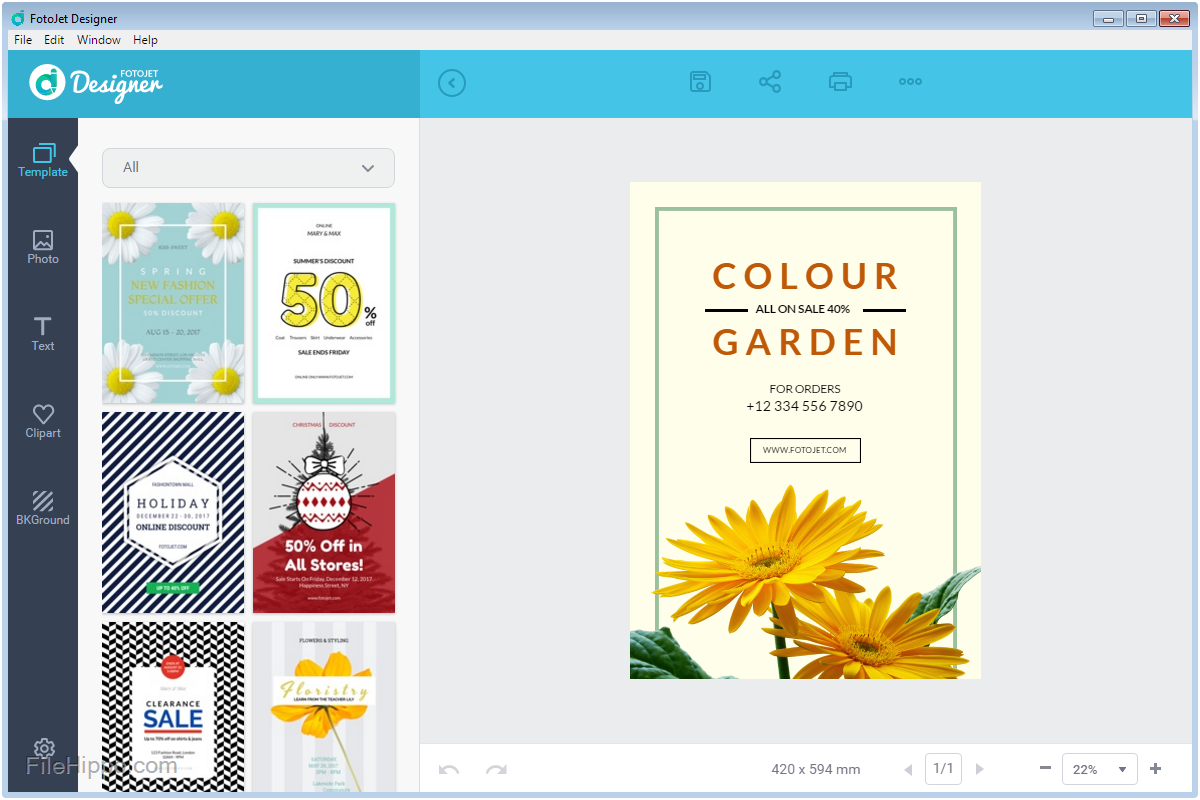Click the Redo arrow
This screenshot has height=800, width=1200.
496,769
